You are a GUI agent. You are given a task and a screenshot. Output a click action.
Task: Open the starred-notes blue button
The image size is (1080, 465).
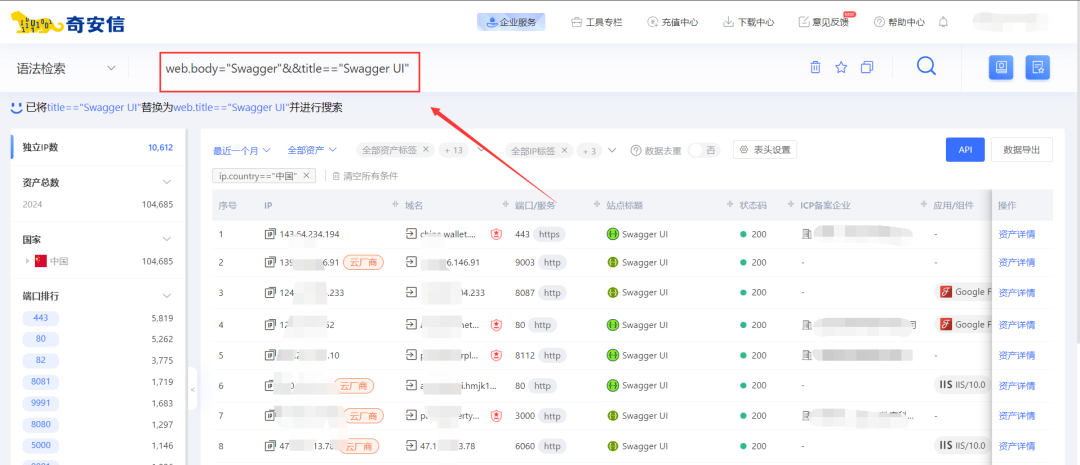1038,67
